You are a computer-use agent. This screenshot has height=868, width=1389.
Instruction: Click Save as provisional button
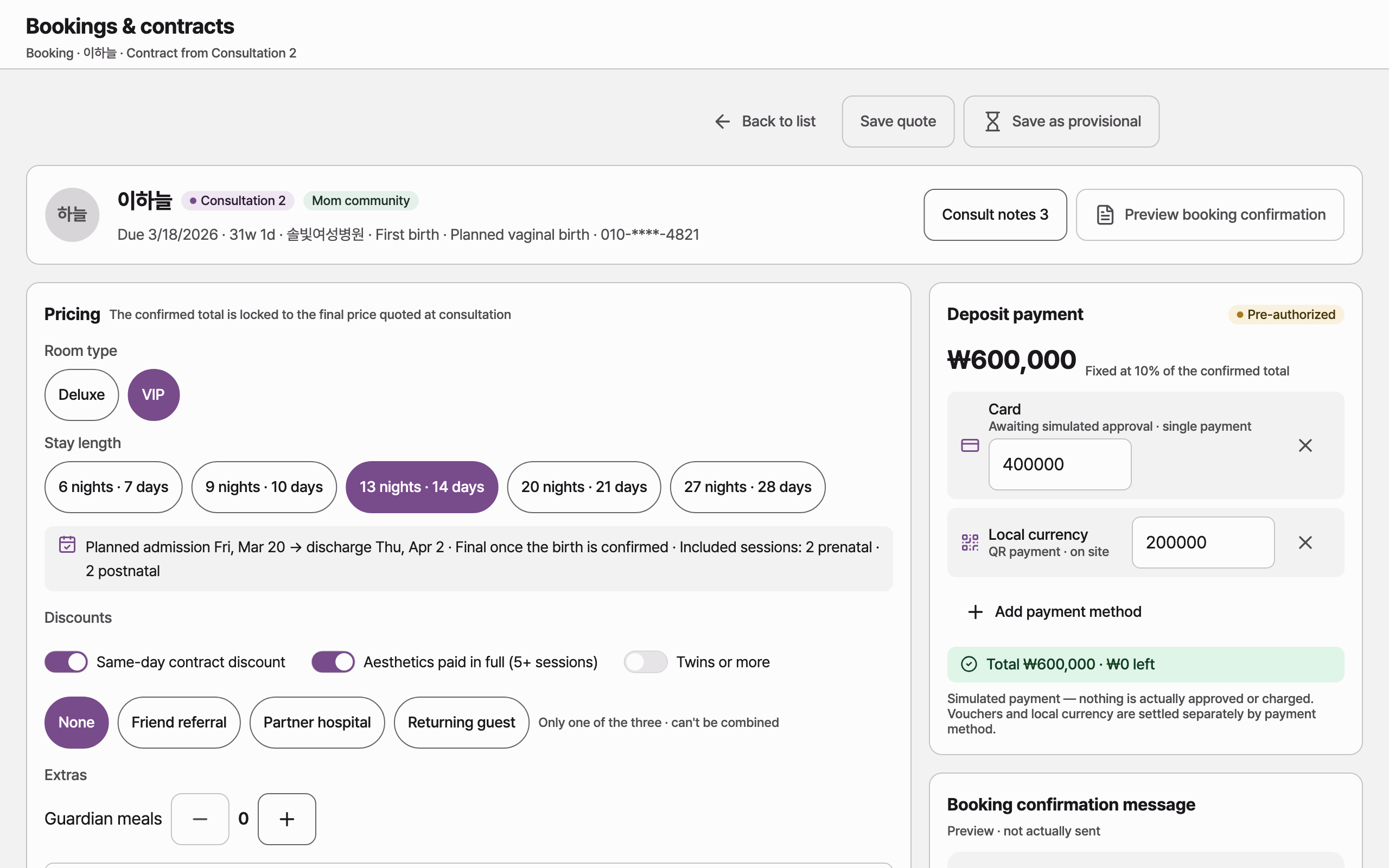(x=1061, y=121)
